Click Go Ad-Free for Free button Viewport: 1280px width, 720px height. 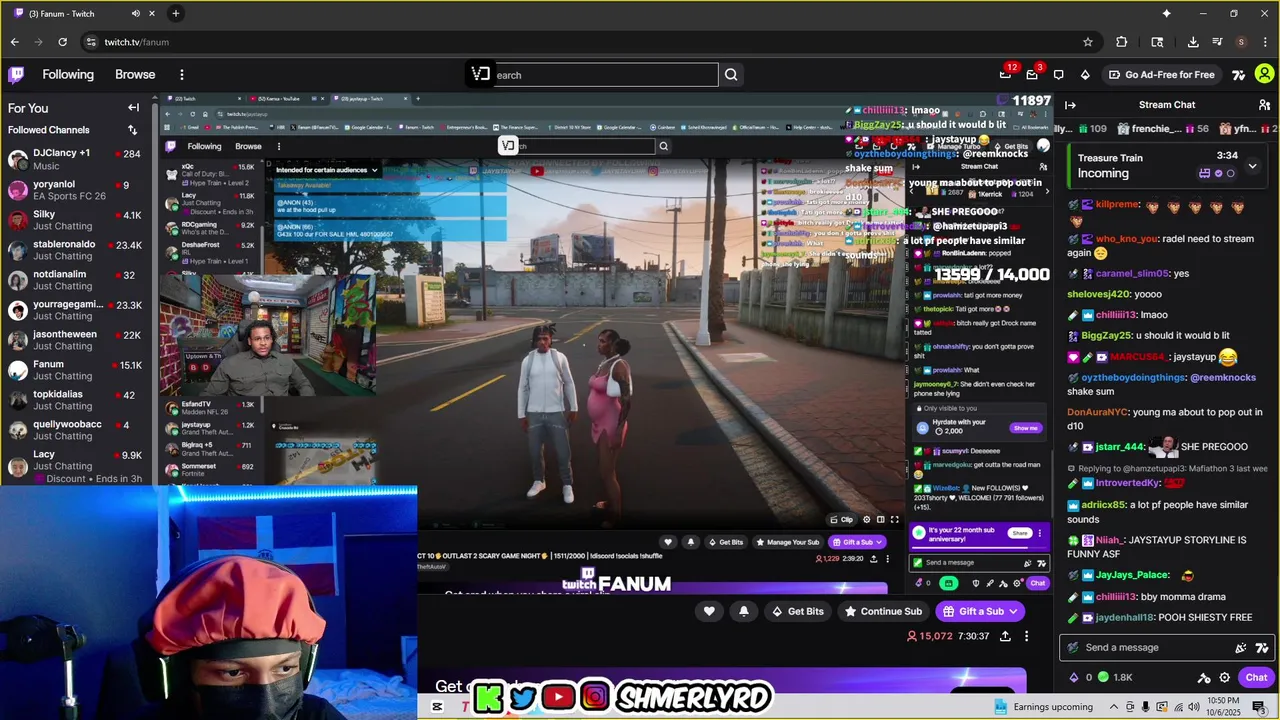point(1162,74)
